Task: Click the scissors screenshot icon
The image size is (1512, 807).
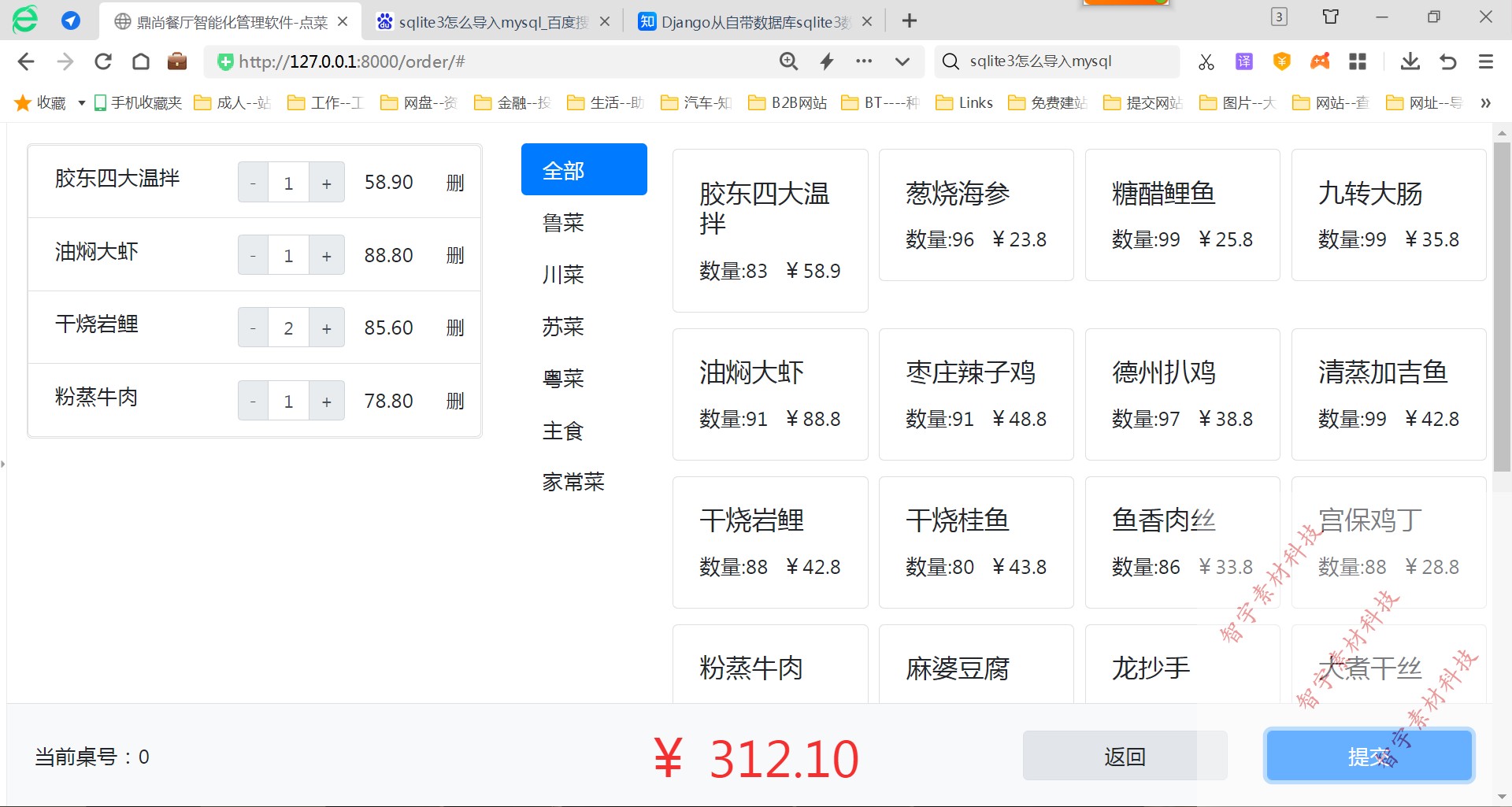Action: [1206, 61]
